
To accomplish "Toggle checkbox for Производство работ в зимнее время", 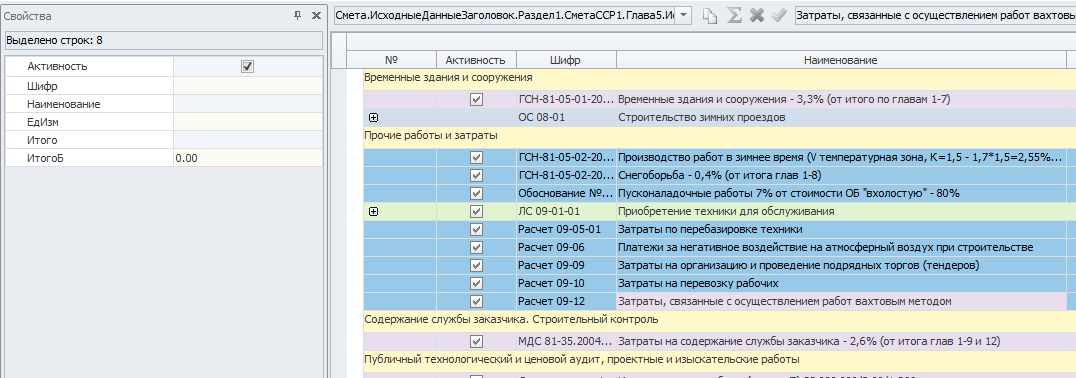I will [476, 157].
